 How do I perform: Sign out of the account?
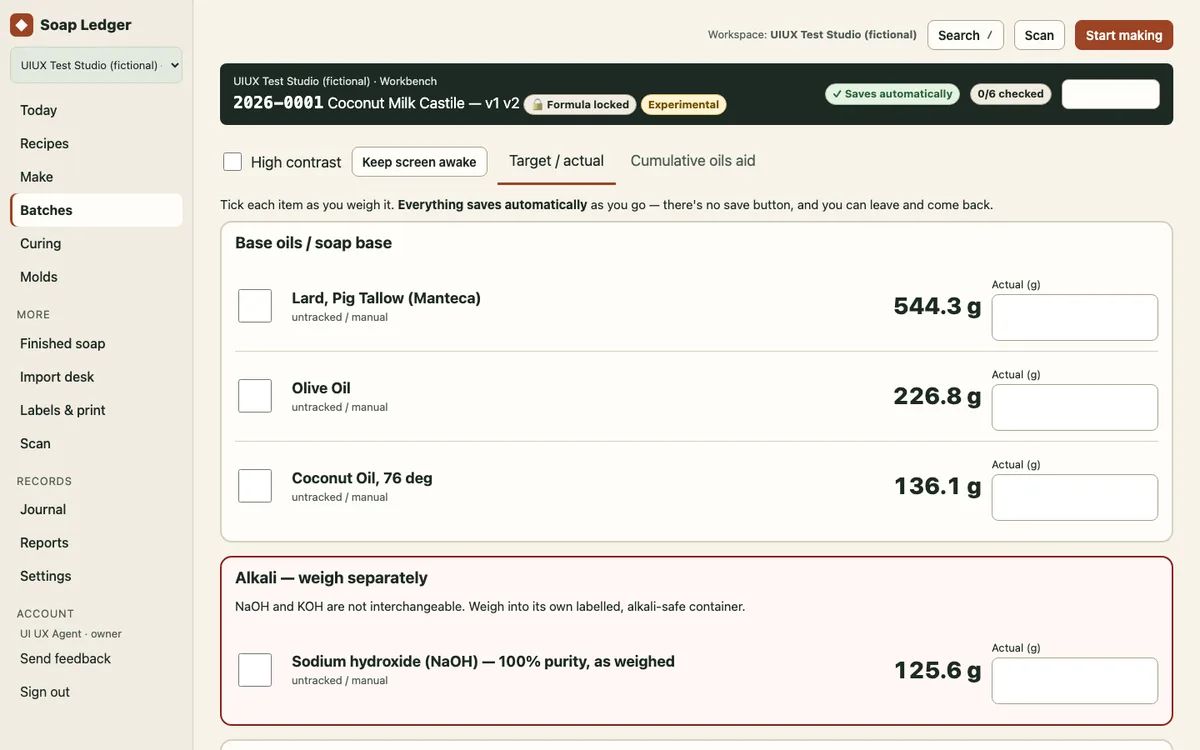pos(96,692)
